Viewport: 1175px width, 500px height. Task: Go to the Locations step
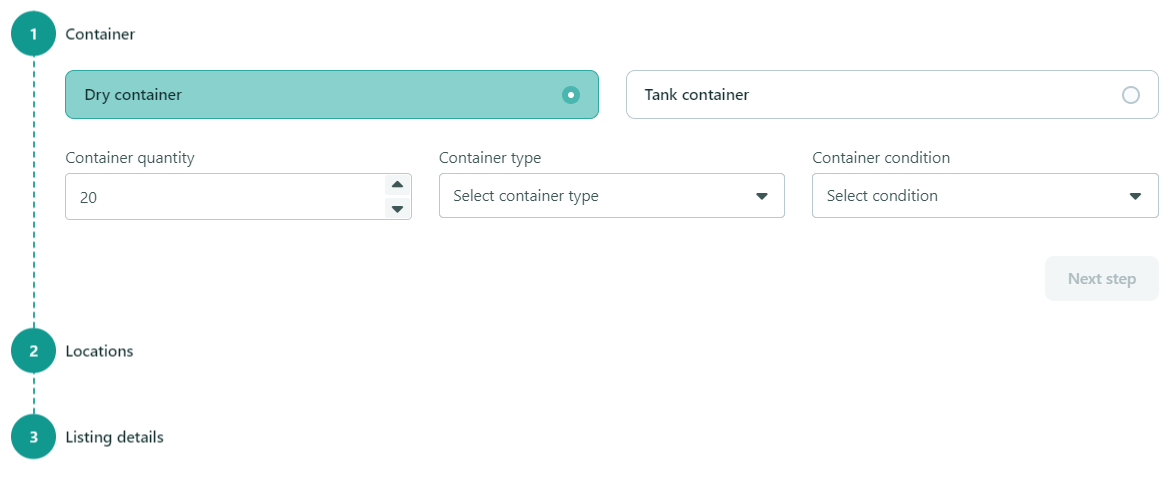click(x=100, y=351)
